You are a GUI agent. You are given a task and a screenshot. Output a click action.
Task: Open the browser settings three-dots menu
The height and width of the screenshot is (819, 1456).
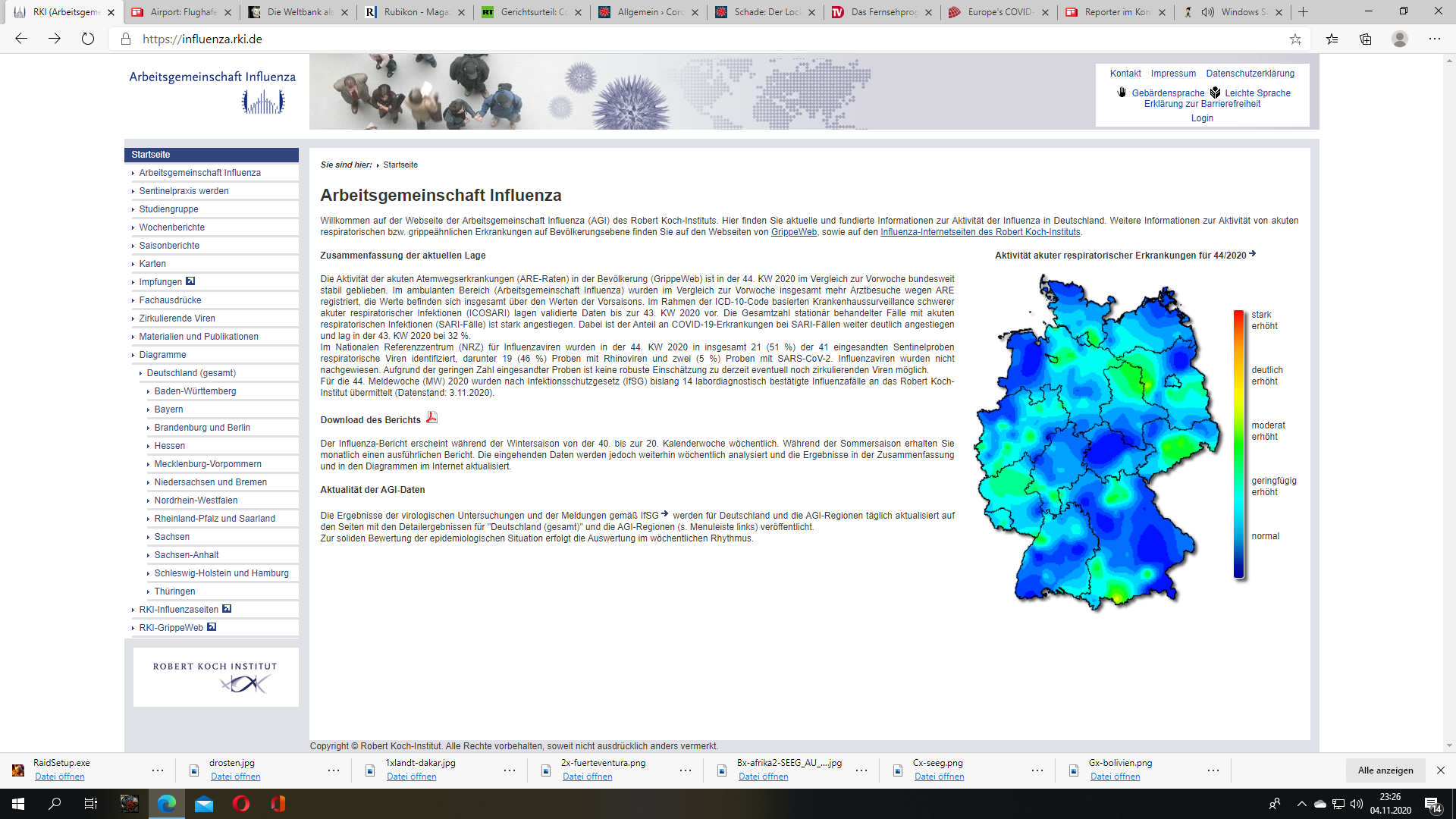[x=1435, y=39]
